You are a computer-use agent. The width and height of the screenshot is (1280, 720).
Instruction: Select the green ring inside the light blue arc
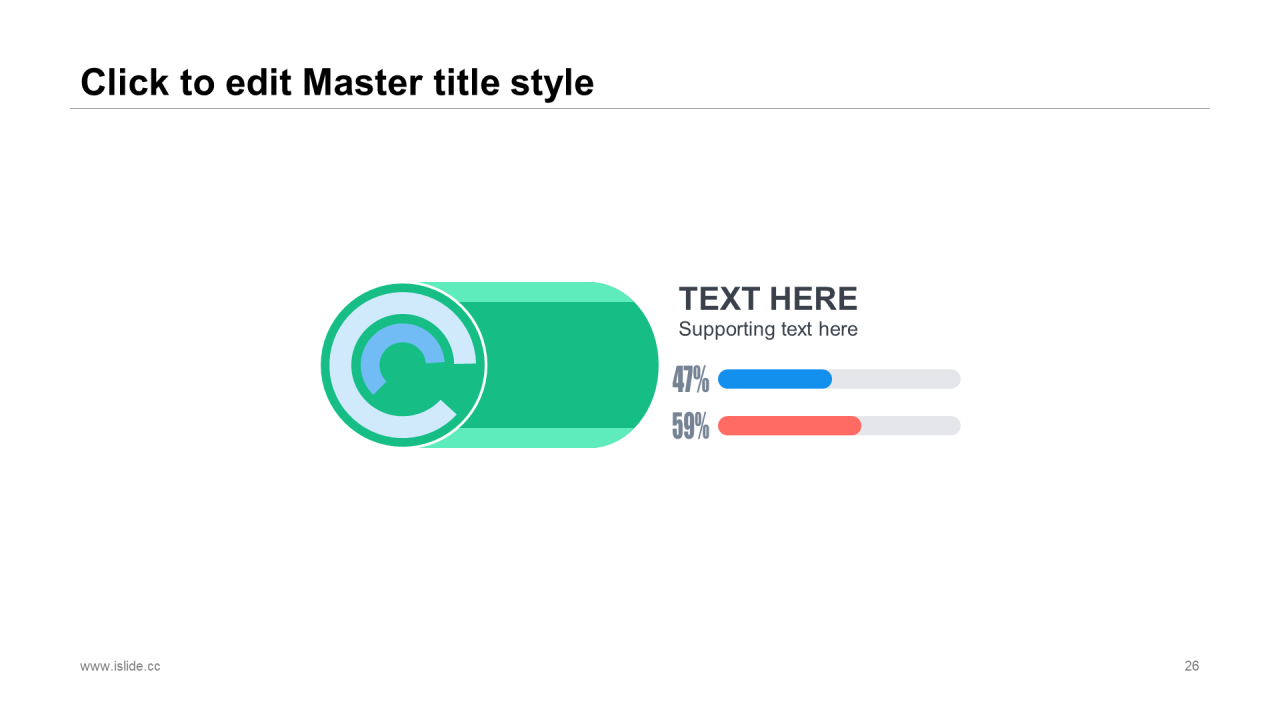click(x=356, y=365)
